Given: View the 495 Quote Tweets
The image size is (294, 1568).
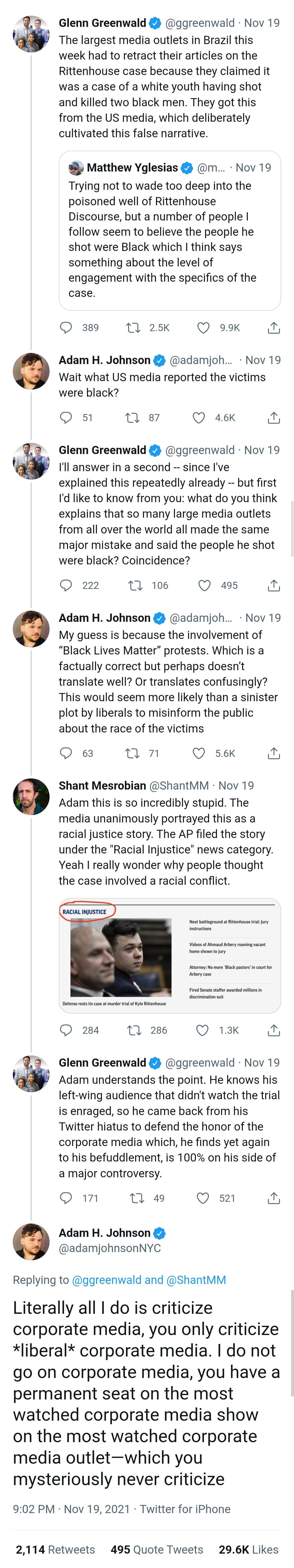Looking at the screenshot, I should pos(157,1549).
